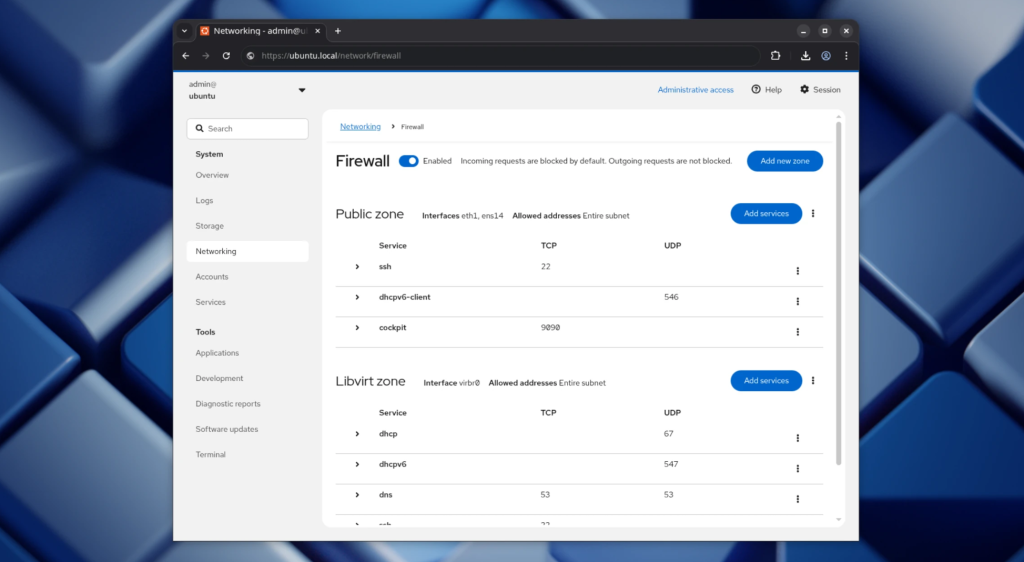Open Session gear menu
Image resolution: width=1024 pixels, height=562 pixels.
820,90
